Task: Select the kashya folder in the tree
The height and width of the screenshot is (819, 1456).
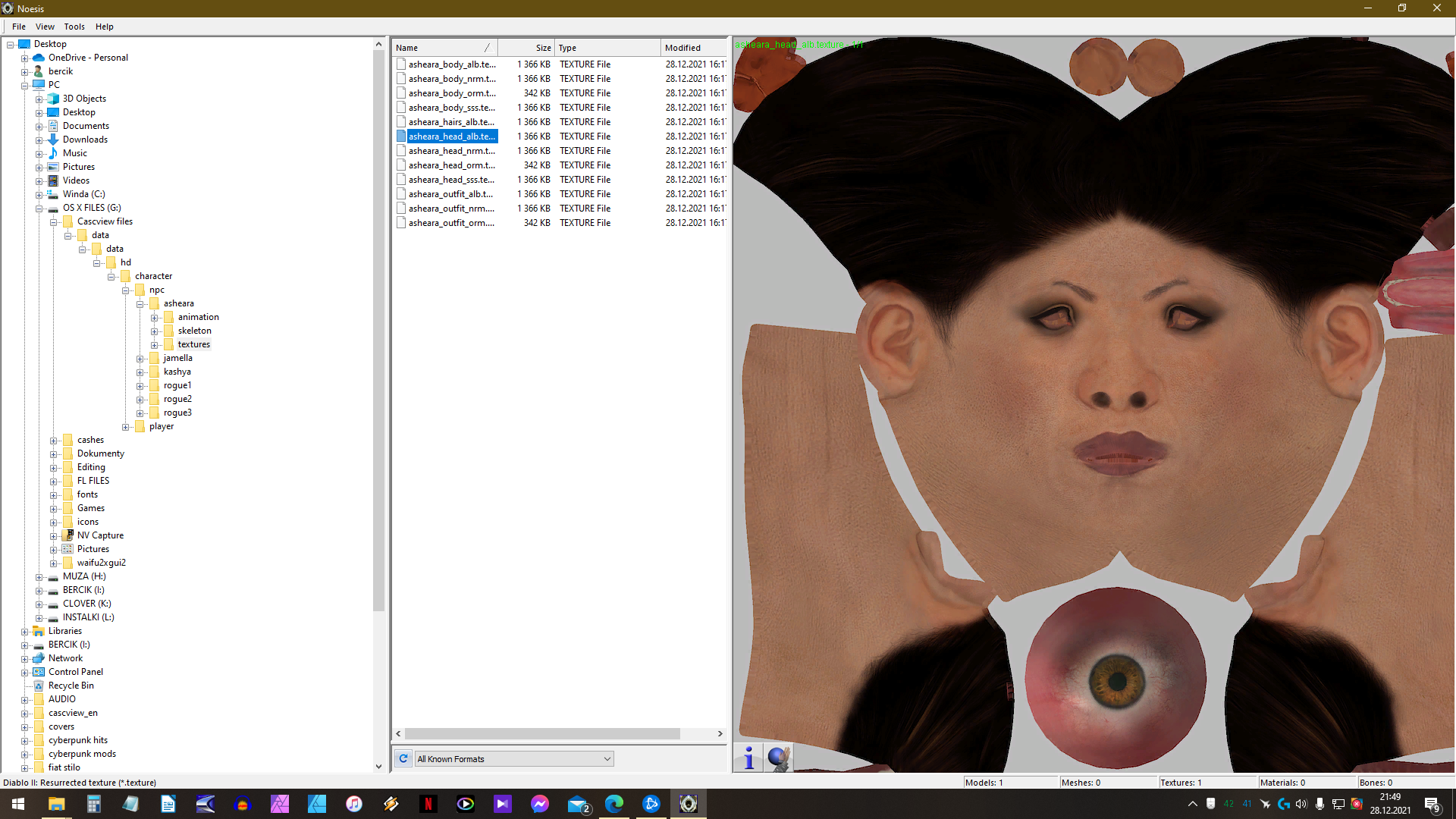Action: tap(177, 372)
